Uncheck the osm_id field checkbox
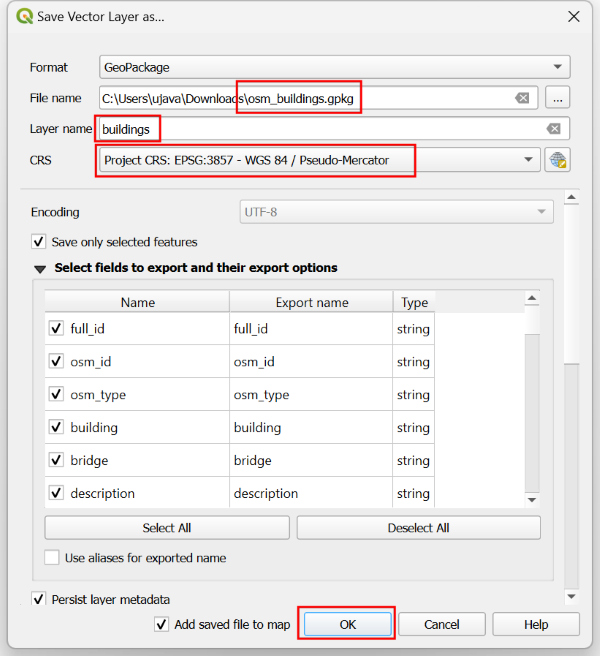The image size is (600, 656). (x=56, y=362)
